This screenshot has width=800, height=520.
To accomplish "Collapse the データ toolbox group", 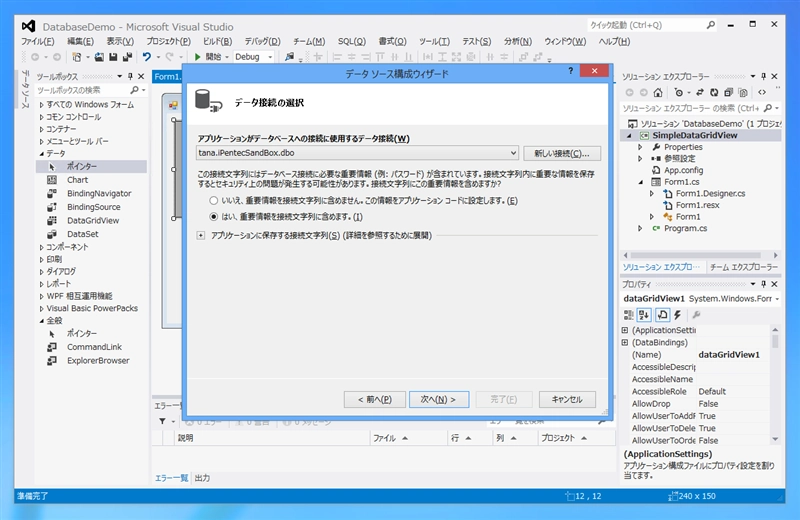I will click(x=41, y=154).
